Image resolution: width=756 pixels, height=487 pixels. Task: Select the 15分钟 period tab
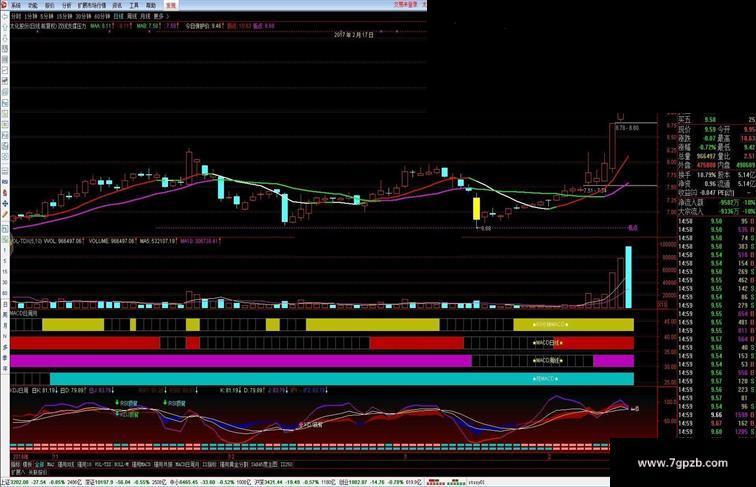click(64, 16)
